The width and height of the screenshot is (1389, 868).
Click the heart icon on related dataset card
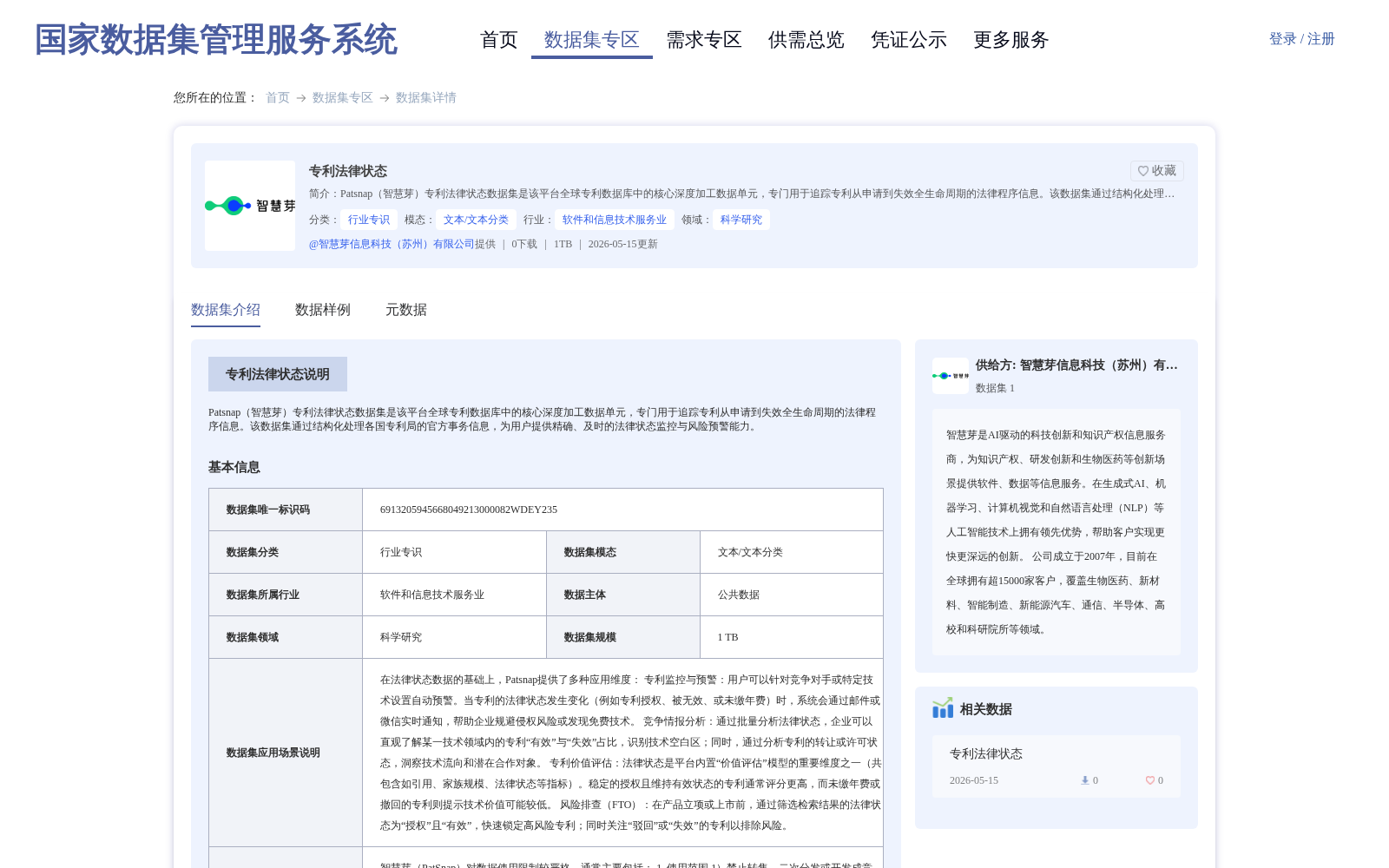[x=1150, y=780]
